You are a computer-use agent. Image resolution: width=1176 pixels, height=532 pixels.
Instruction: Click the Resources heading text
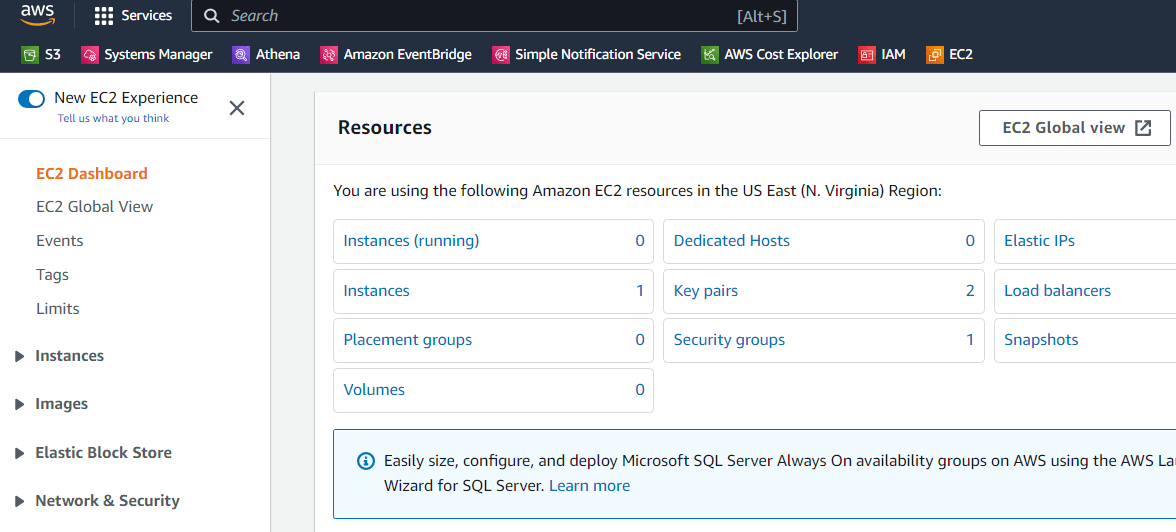pyautogui.click(x=385, y=128)
